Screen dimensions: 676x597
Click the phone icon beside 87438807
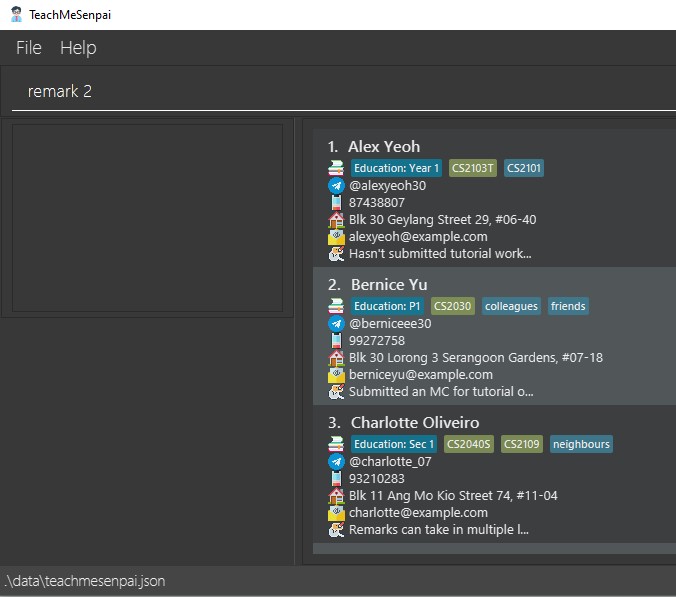pos(336,203)
